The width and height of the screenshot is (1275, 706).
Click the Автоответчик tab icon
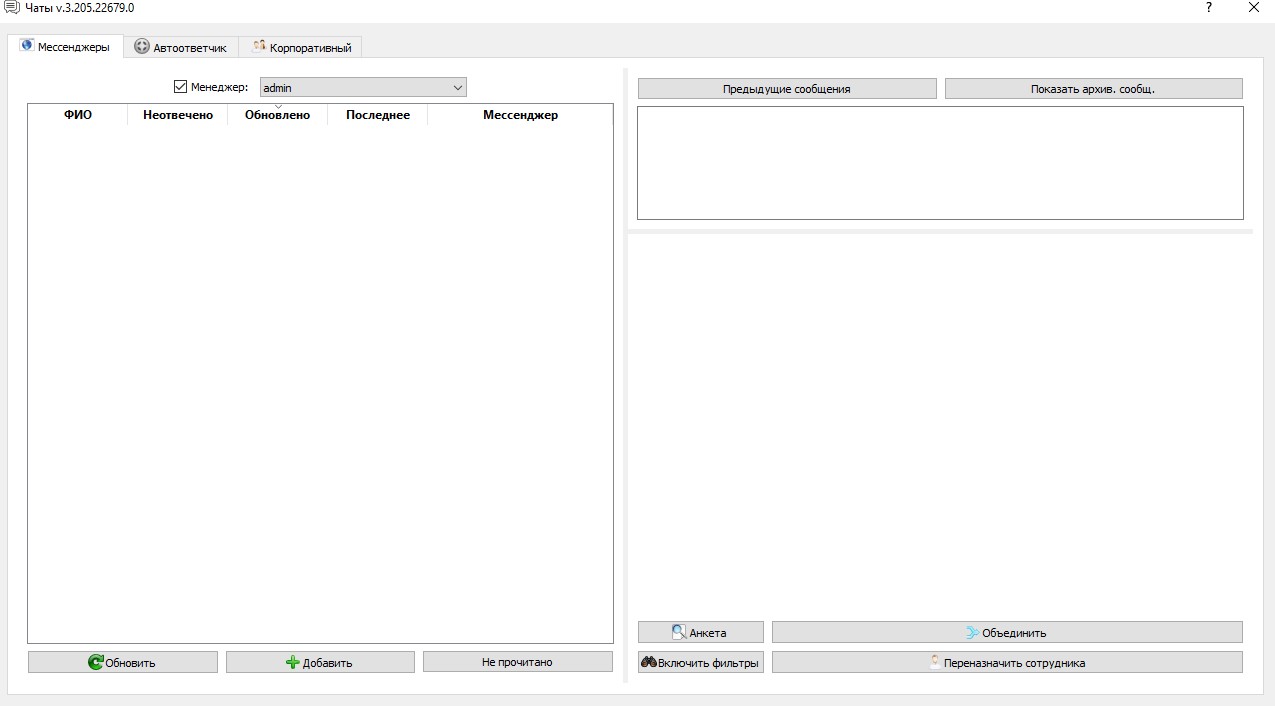click(142, 47)
